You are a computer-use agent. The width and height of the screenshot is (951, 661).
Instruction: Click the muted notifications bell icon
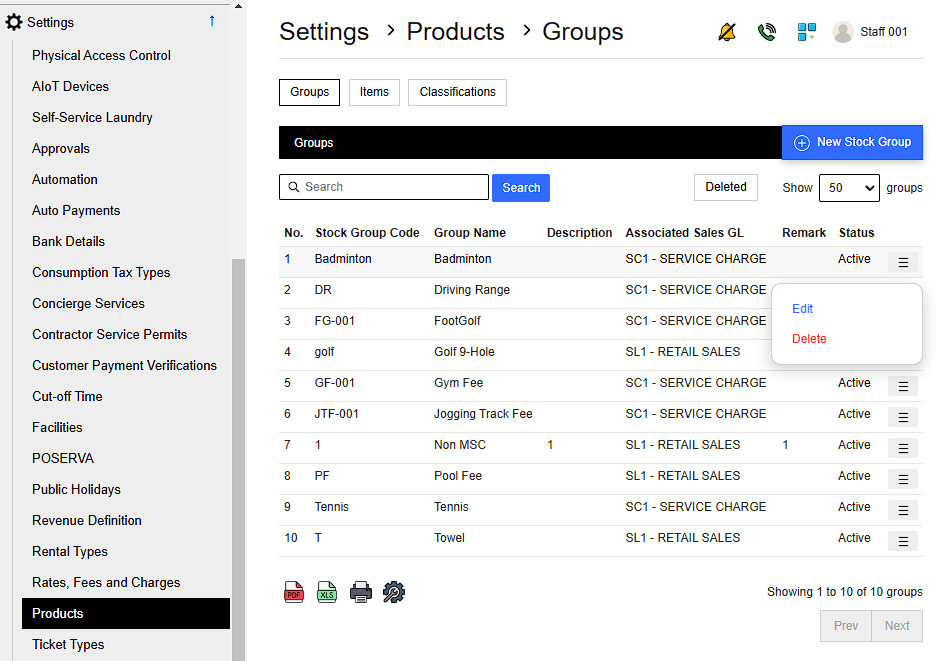(727, 32)
